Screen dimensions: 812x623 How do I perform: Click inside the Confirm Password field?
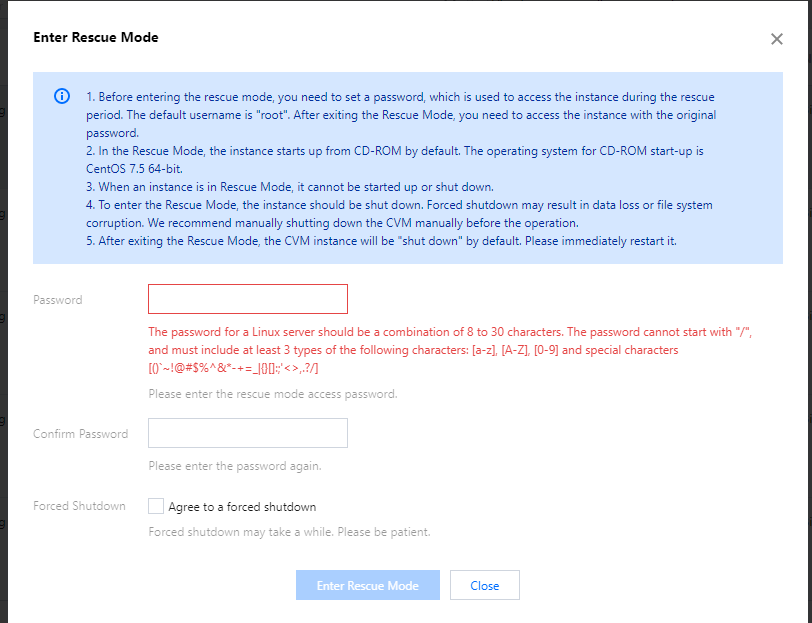tap(247, 432)
